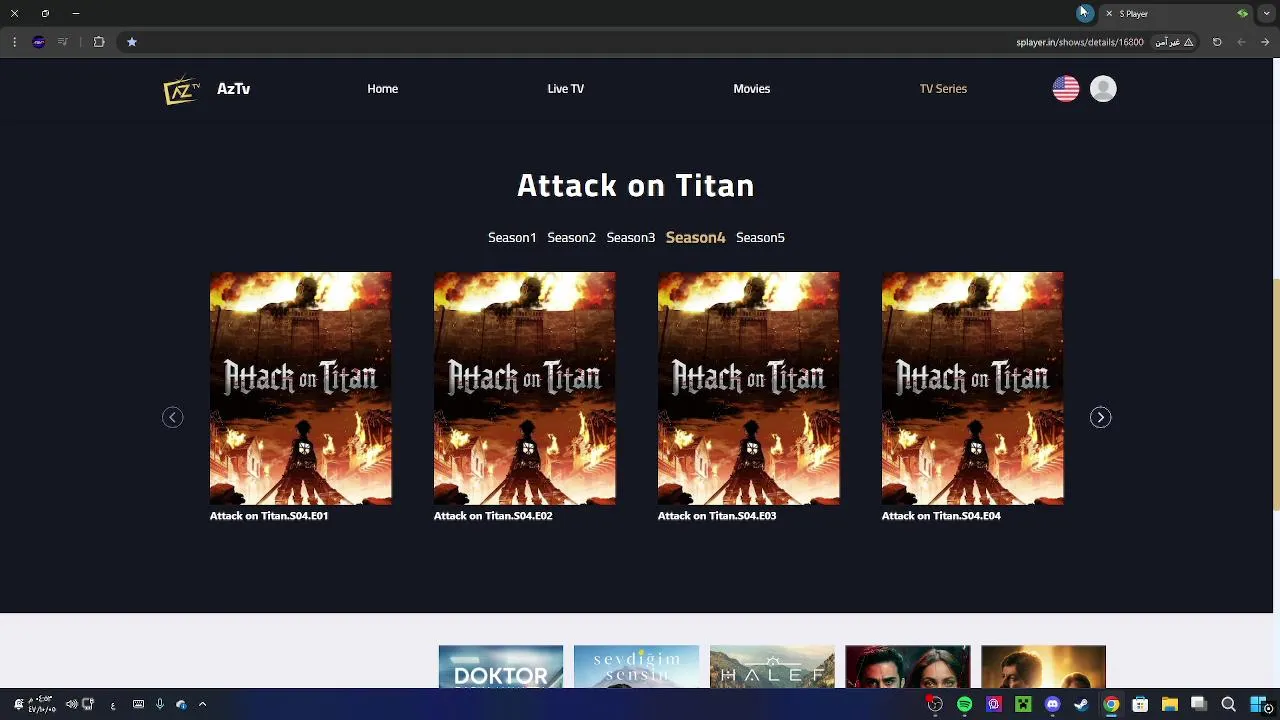This screenshot has height=720, width=1280.
Task: Open episode S04.E02 poster
Action: (525, 388)
